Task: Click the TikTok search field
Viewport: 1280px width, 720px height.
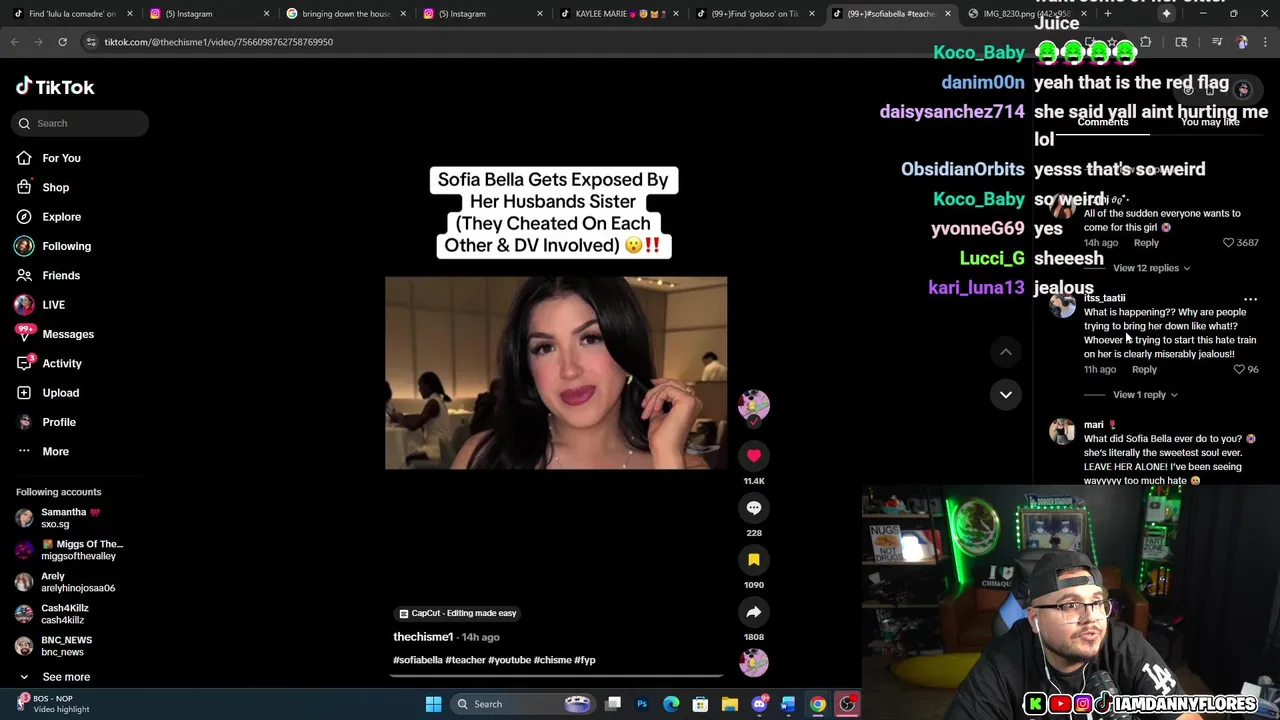Action: pyautogui.click(x=82, y=123)
